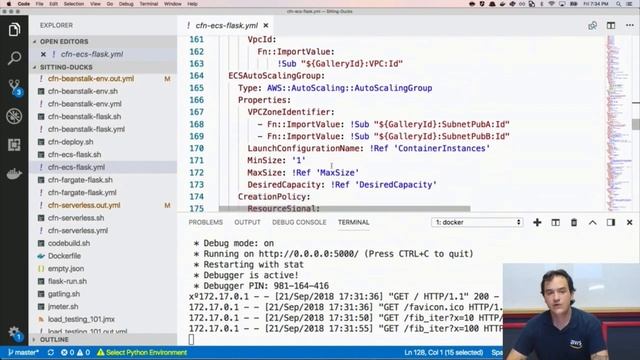Open the Selection menu in menu bar
The width and height of the screenshot is (640, 360).
pos(74,4)
